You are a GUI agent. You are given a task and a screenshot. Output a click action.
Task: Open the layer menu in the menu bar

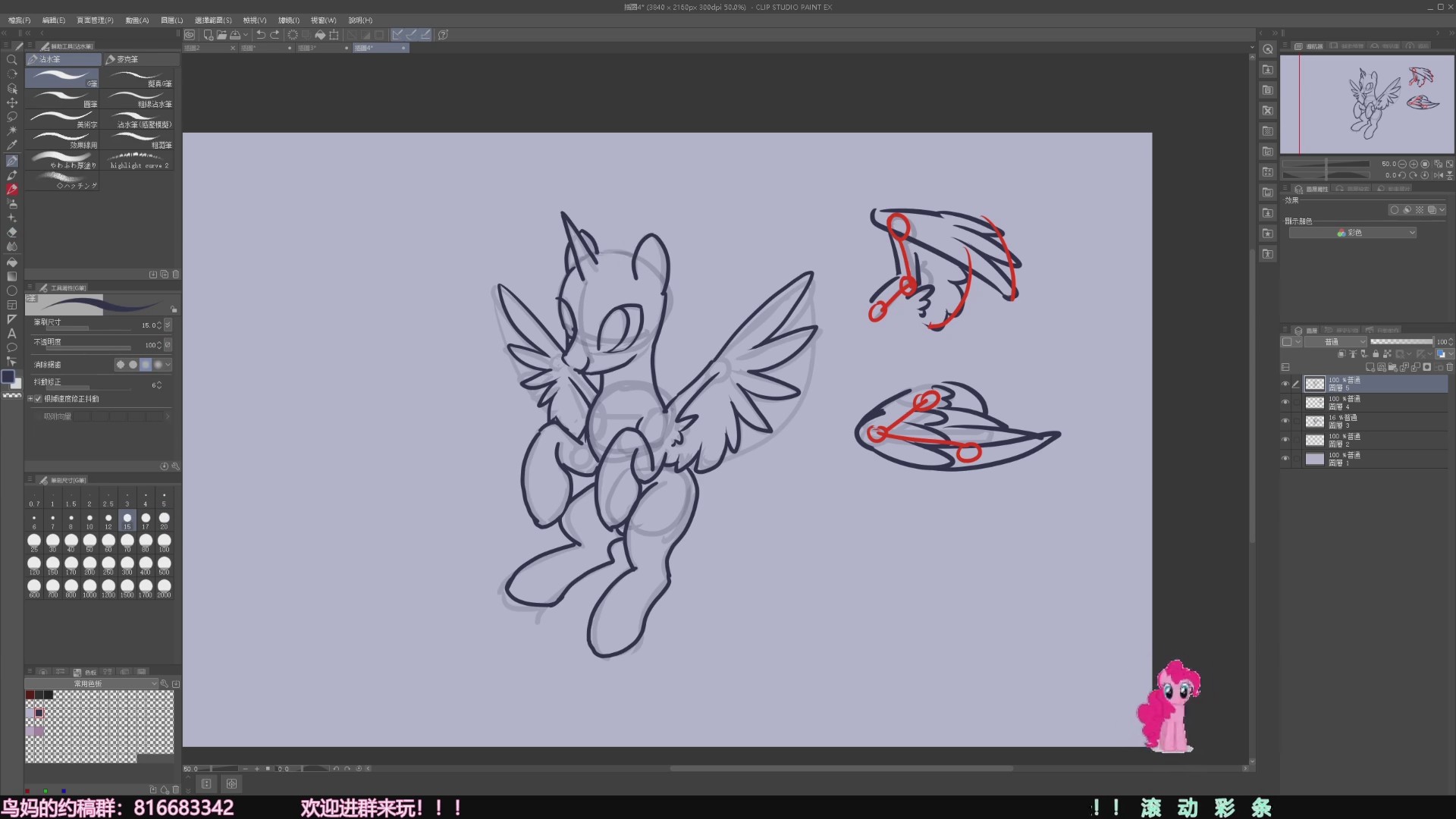coord(171,20)
